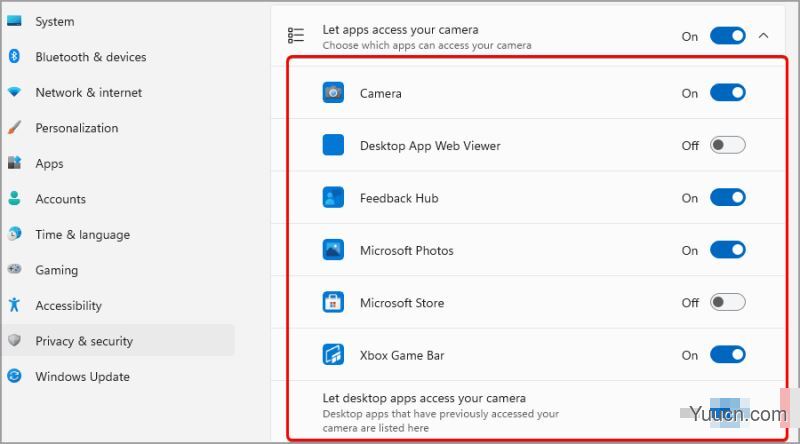Click the "Desktop App Web Viewer" label
The height and width of the screenshot is (444, 800).
click(430, 145)
